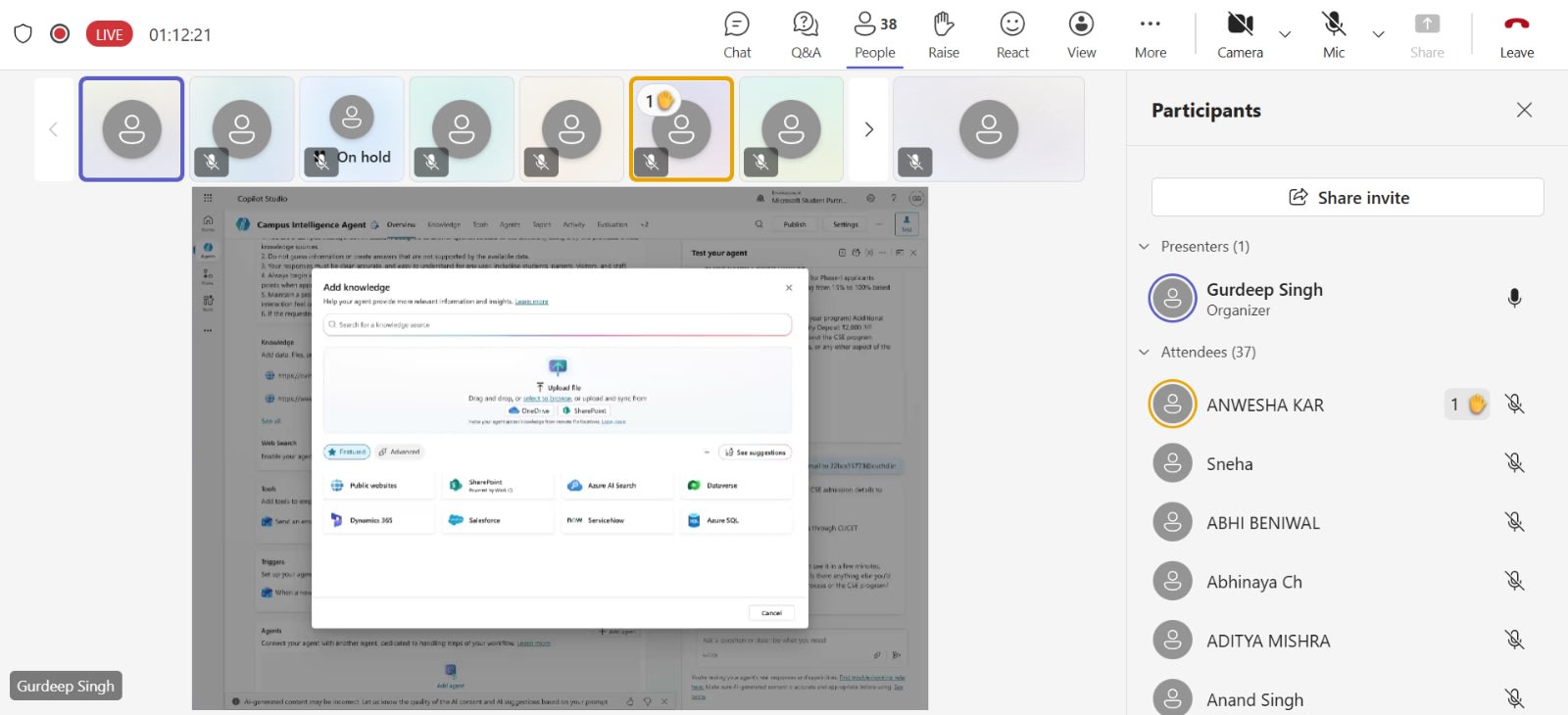
Task: Open the React emoji menu
Action: pos(1012,35)
